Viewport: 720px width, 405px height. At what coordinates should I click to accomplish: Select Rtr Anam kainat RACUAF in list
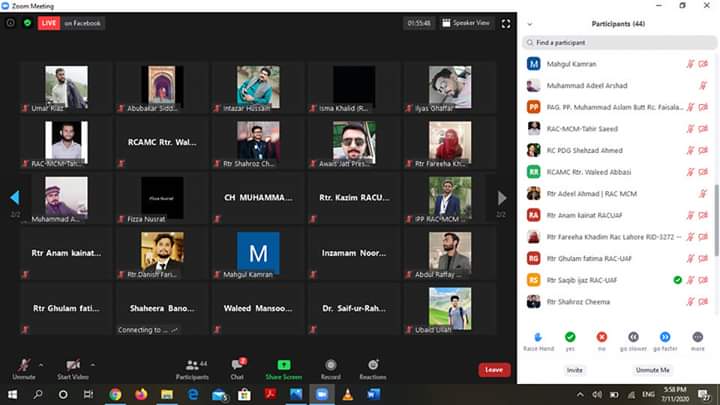[618, 215]
